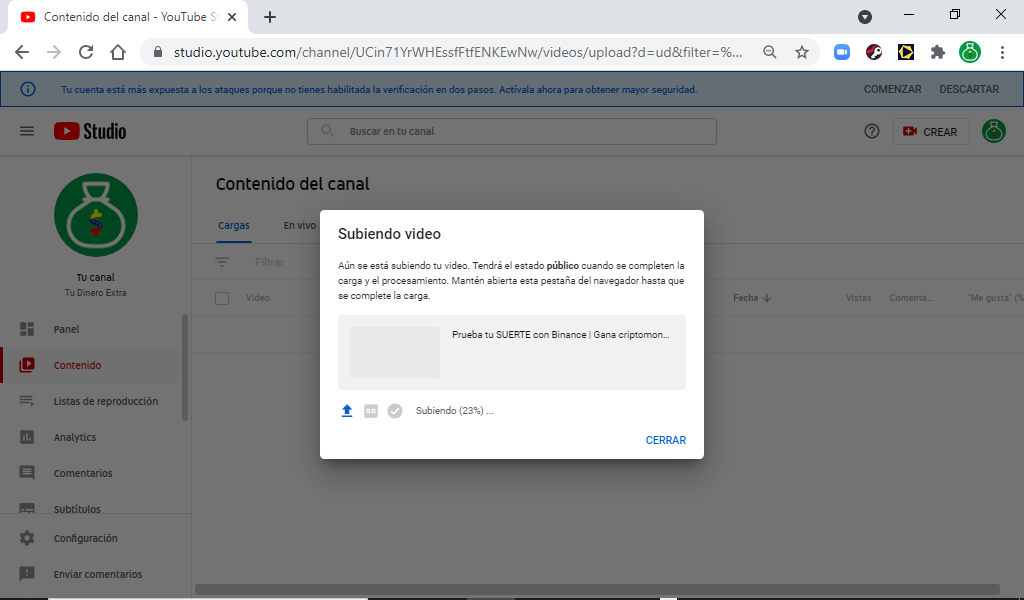Click the blue upload arrow status icon
Viewport: 1024px width, 600px height.
tap(347, 411)
